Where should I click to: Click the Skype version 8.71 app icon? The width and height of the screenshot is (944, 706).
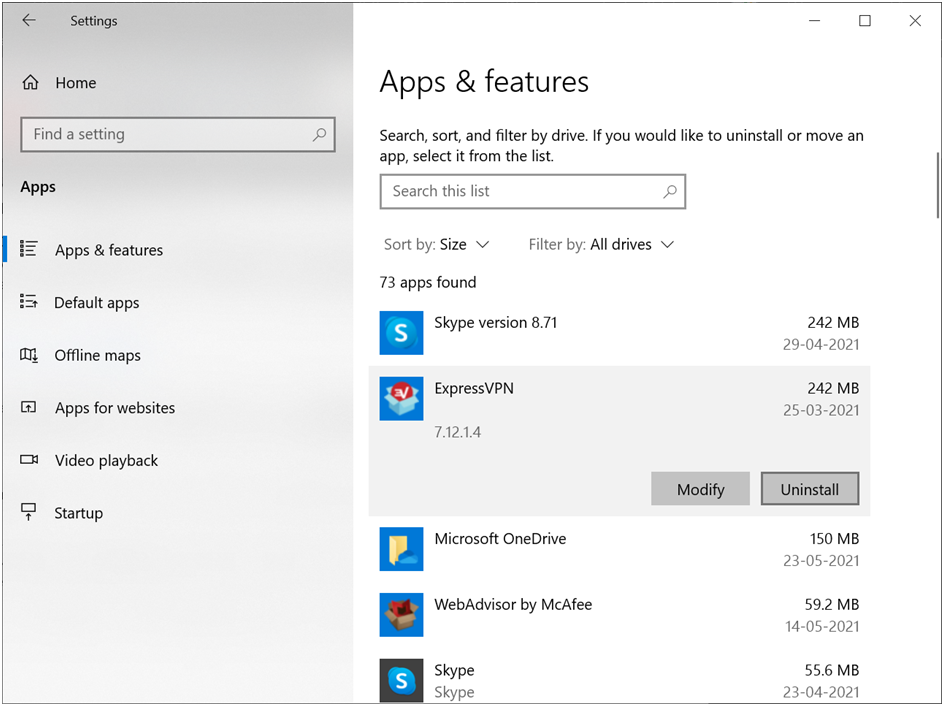coord(401,333)
